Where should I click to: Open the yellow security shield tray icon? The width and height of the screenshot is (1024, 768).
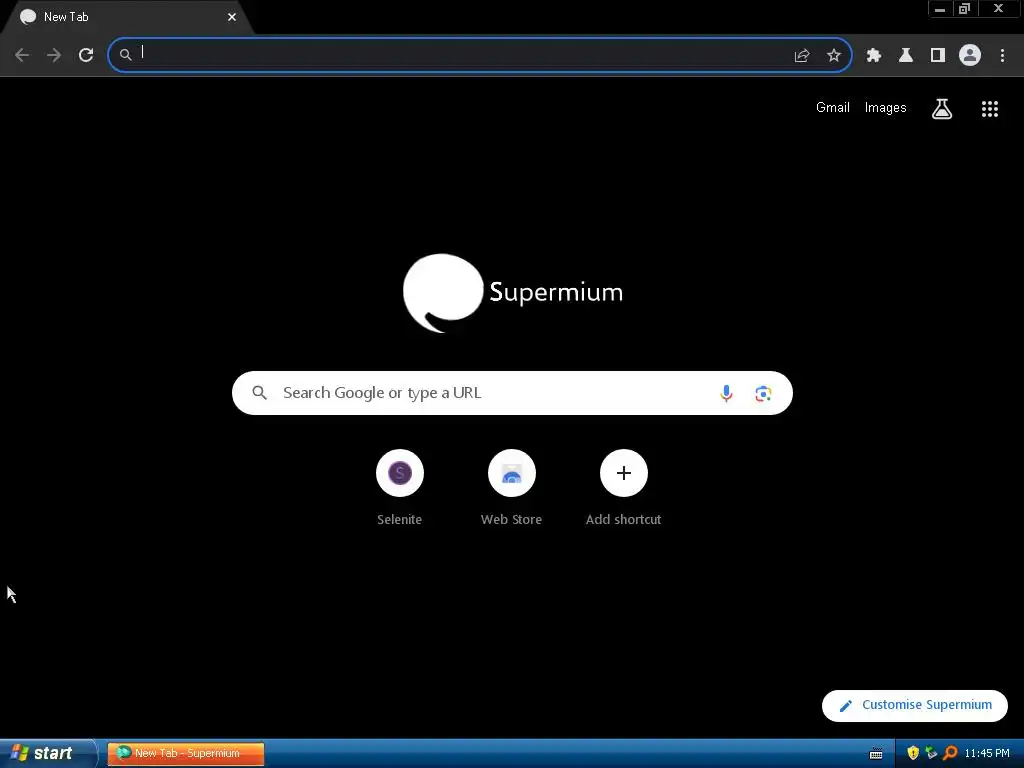(x=913, y=753)
